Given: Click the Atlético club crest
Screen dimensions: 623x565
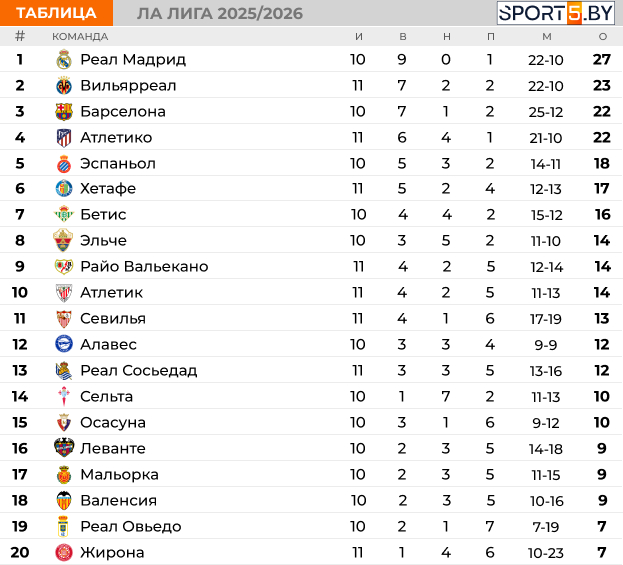Looking at the screenshot, I should click(64, 137).
